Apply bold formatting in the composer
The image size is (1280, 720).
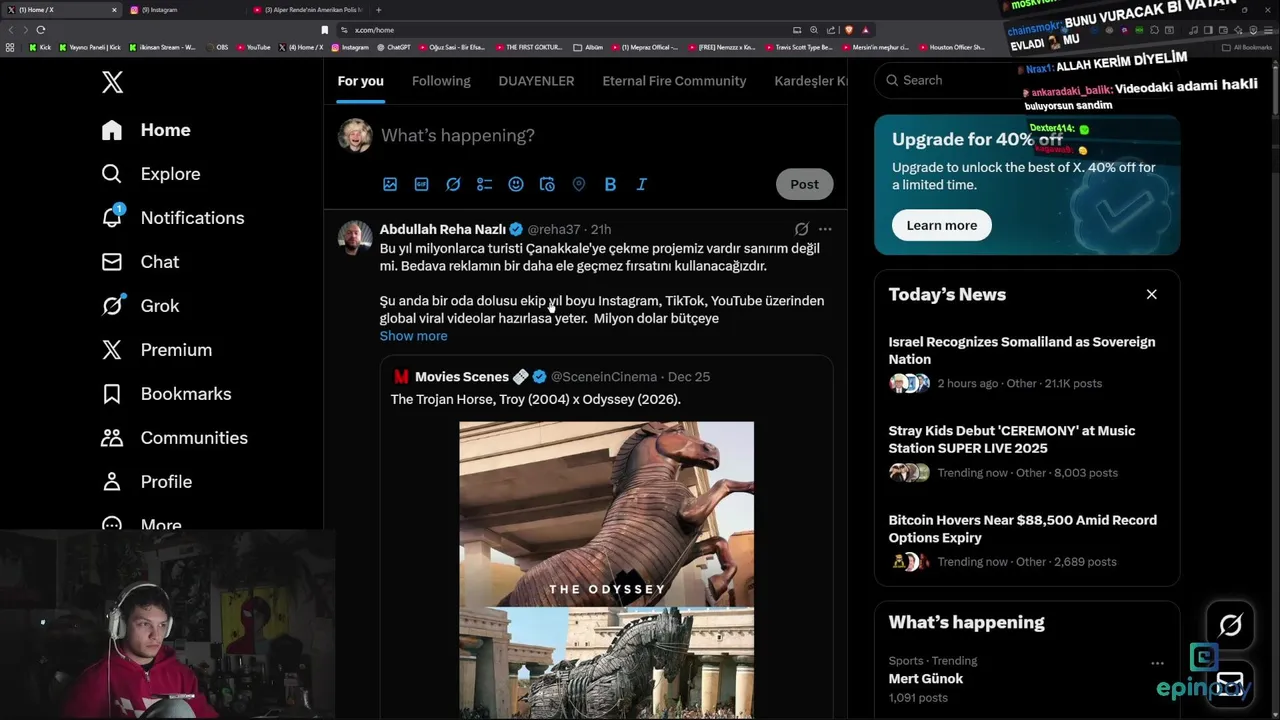pyautogui.click(x=610, y=184)
